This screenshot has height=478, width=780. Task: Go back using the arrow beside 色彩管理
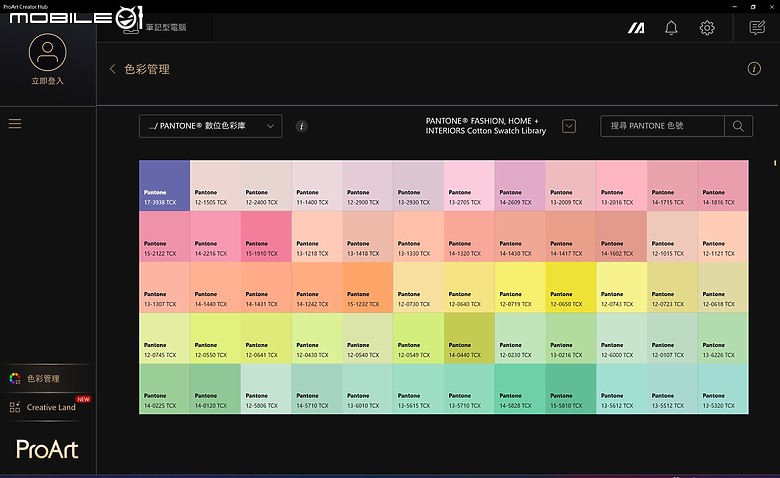pos(112,69)
